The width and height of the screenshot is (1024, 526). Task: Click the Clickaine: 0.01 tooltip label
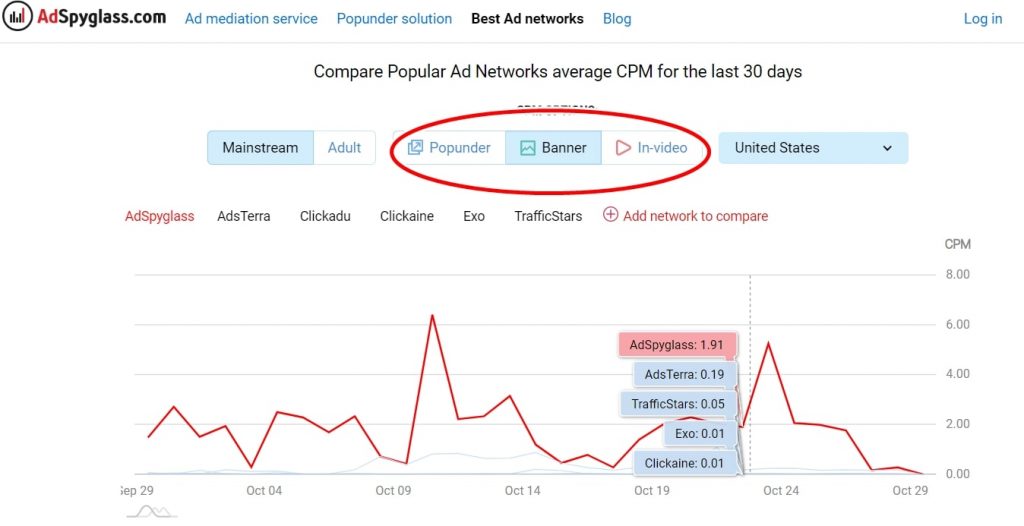coord(684,463)
